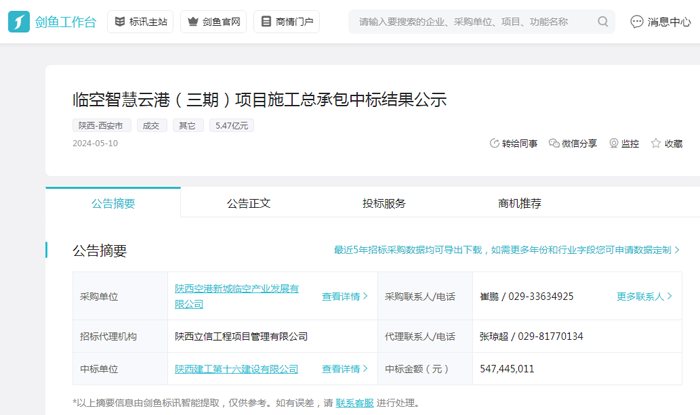The image size is (700, 415).
Task: Open 标讯主站 from the top navigation
Action: click(139, 21)
